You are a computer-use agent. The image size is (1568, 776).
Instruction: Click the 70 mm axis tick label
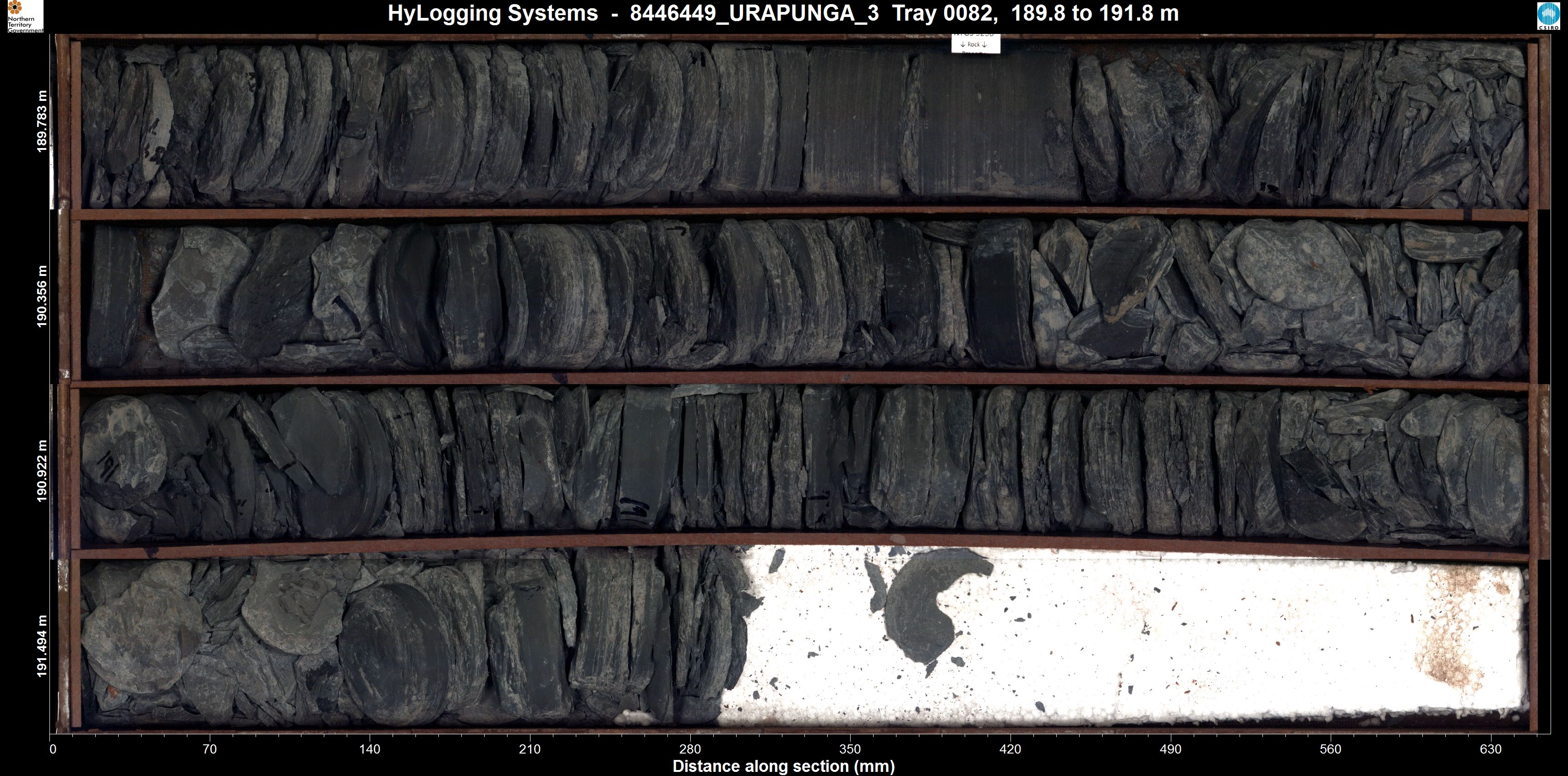[209, 748]
